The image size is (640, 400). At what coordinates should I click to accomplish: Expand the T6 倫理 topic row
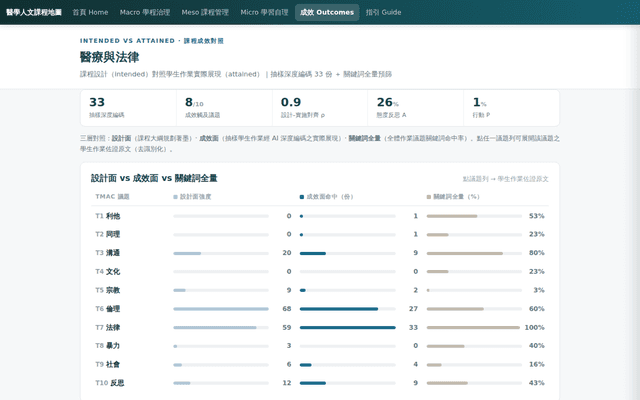(x=320, y=309)
